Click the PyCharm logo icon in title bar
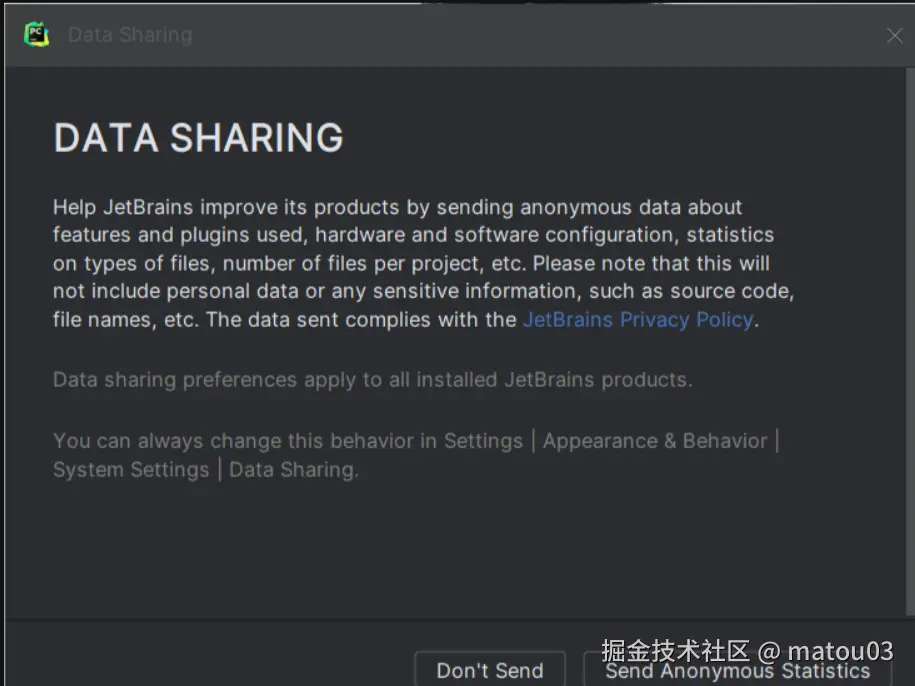Screen dimensions: 915x686 (36, 34)
